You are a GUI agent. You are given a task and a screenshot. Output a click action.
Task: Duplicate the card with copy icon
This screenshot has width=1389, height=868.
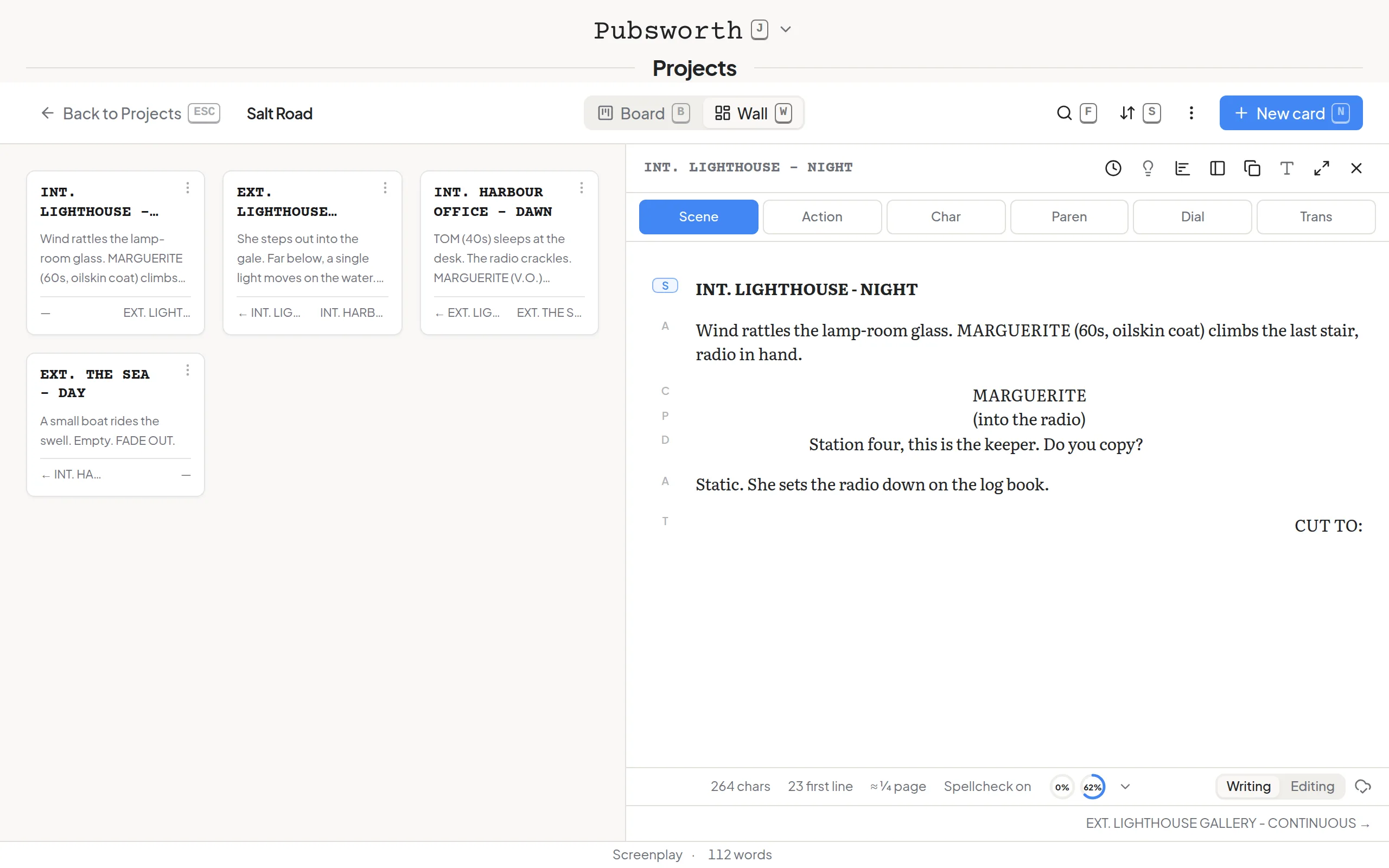[1252, 168]
